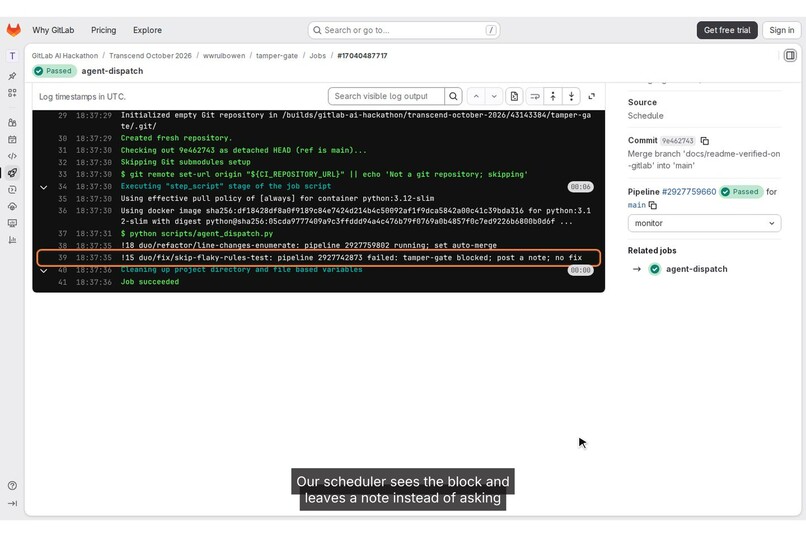Open Pricing page
Viewport: 806px width, 537px height.
pos(103,30)
